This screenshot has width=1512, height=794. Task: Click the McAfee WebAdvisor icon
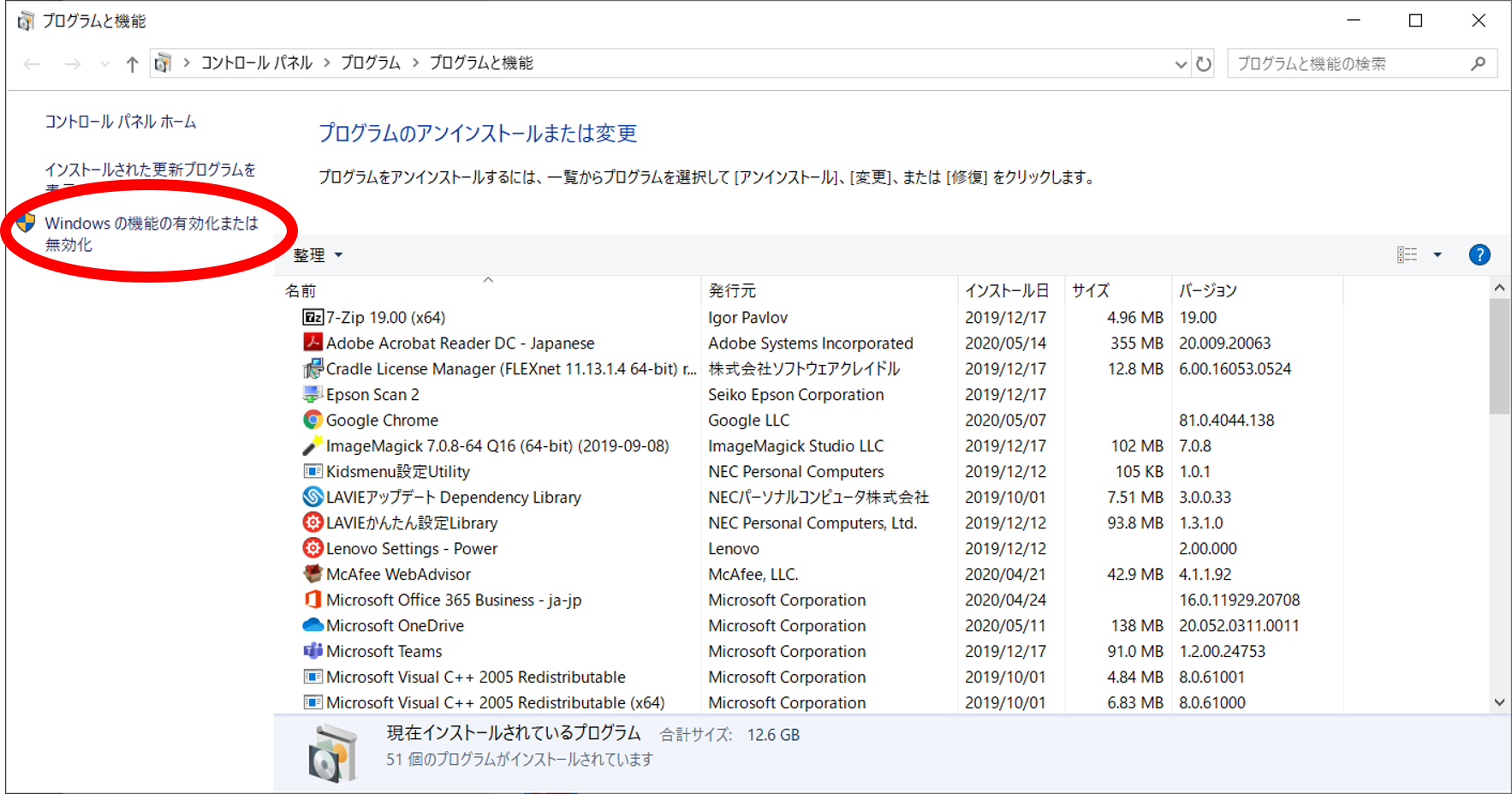point(313,574)
